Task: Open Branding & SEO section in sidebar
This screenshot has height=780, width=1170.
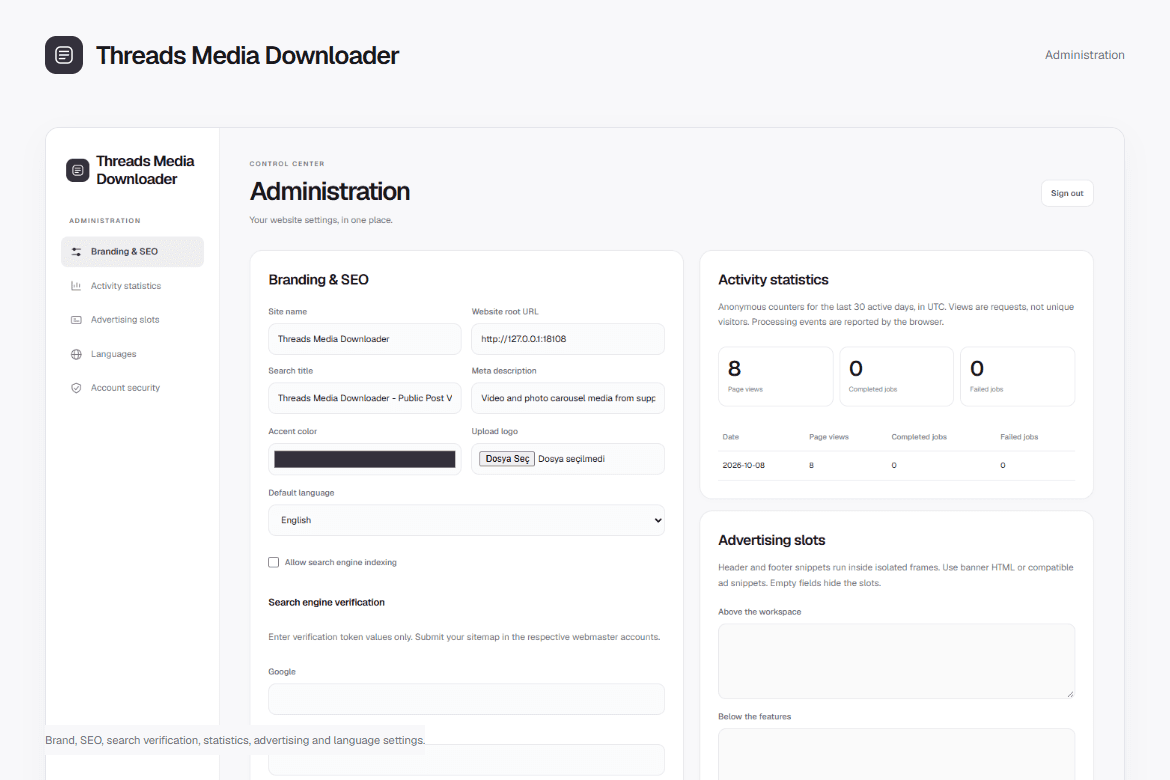Action: 132,252
